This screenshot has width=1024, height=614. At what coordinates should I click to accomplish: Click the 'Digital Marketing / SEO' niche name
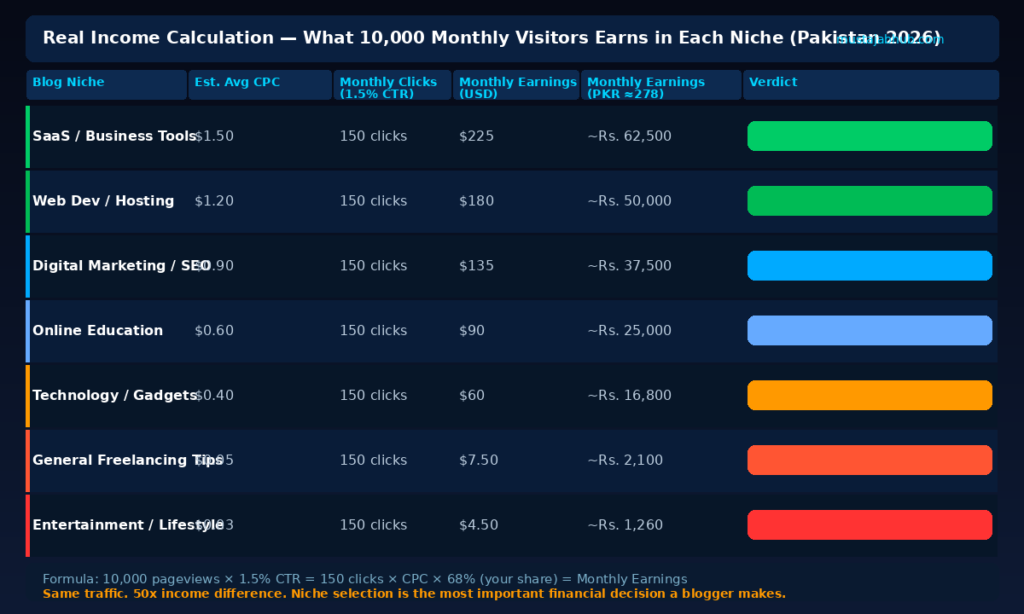(121, 265)
